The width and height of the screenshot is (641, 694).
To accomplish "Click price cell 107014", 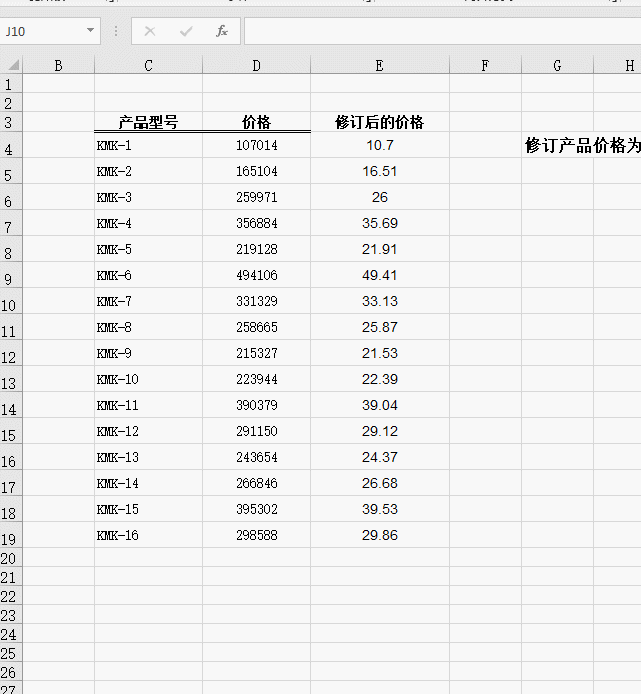I will 256,145.
